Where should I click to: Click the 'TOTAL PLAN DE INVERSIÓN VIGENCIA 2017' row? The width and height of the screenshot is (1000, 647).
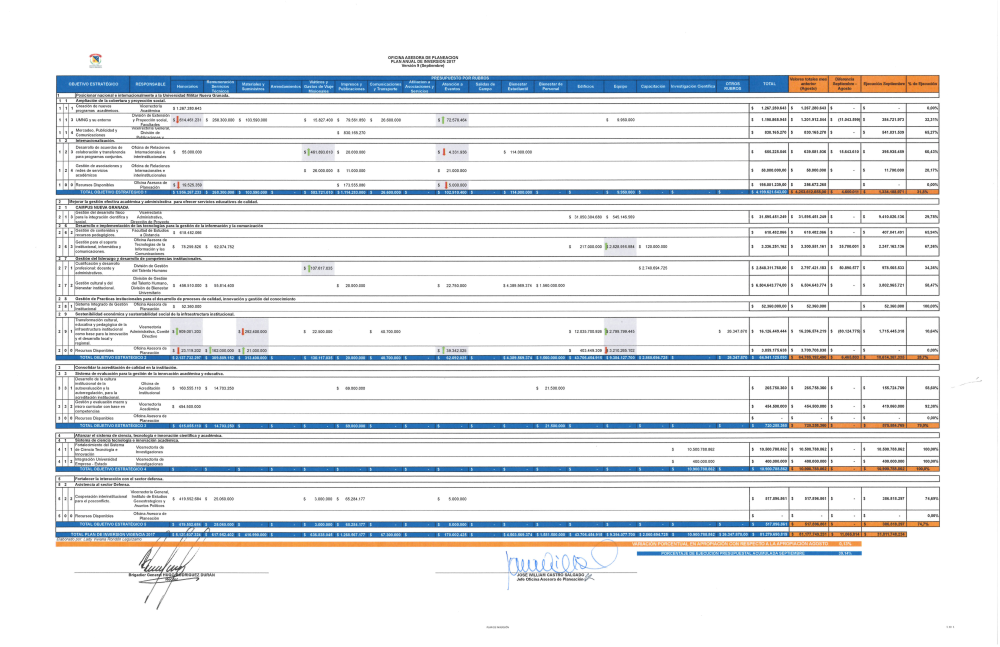click(x=482, y=534)
